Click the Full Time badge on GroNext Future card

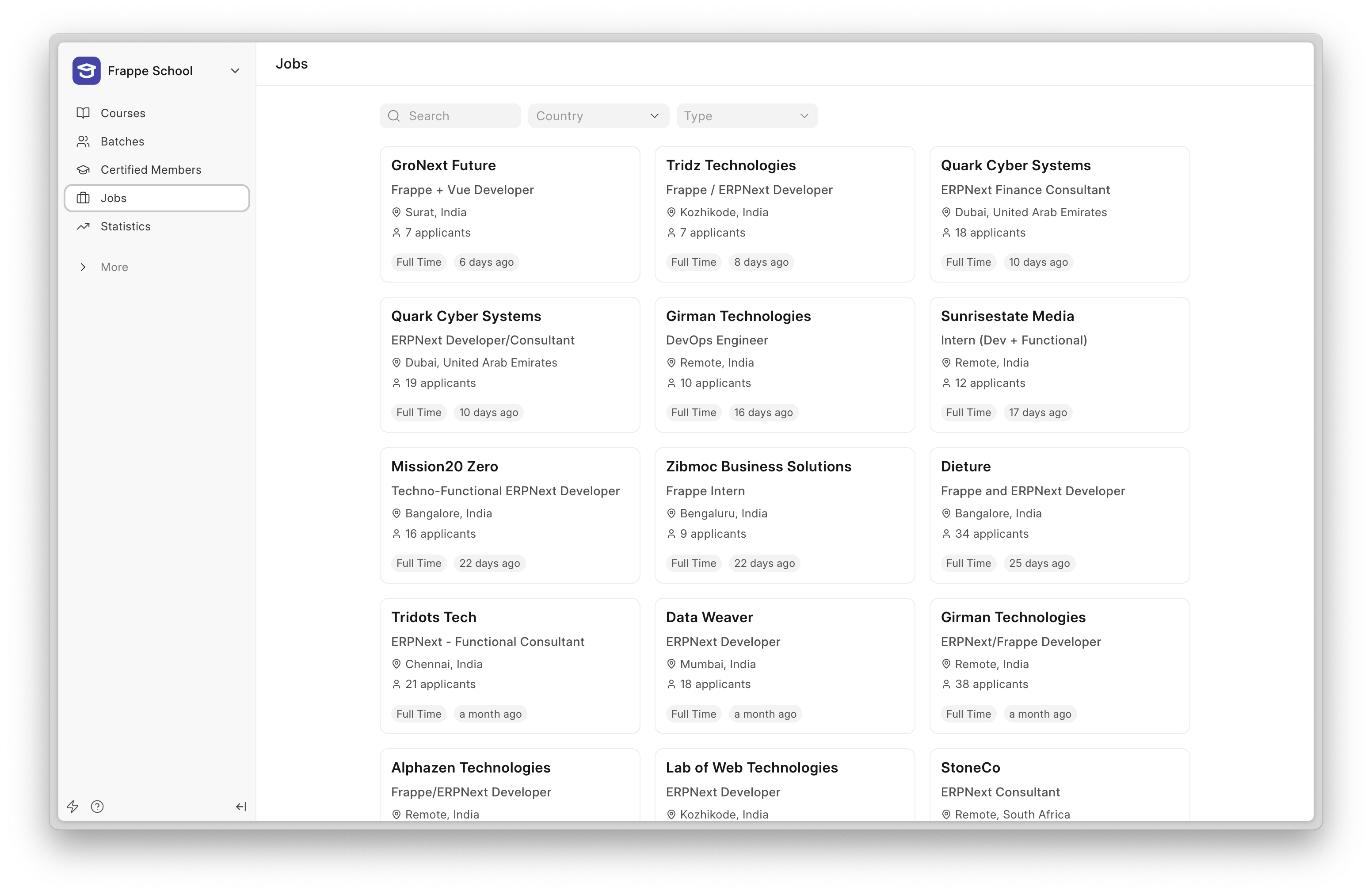click(x=419, y=262)
